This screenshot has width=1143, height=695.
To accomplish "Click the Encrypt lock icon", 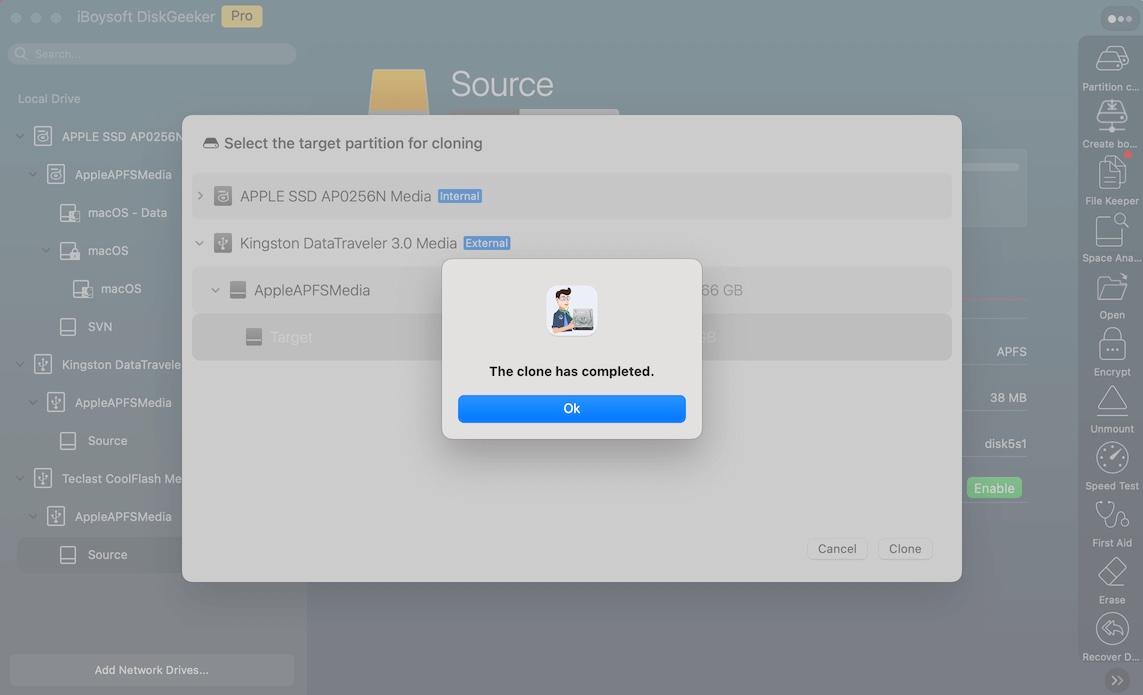I will tap(1111, 344).
